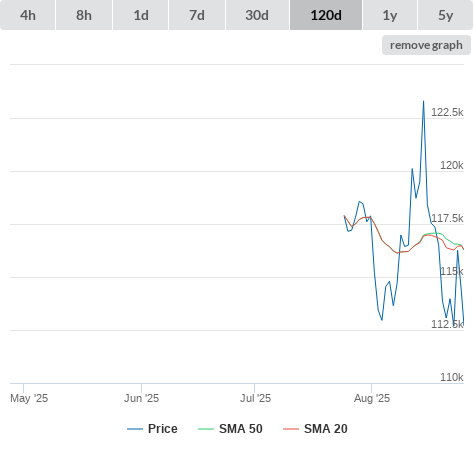Click the Jul '25 axis tick label
Image resolution: width=474 pixels, height=455 pixels.
(x=256, y=398)
